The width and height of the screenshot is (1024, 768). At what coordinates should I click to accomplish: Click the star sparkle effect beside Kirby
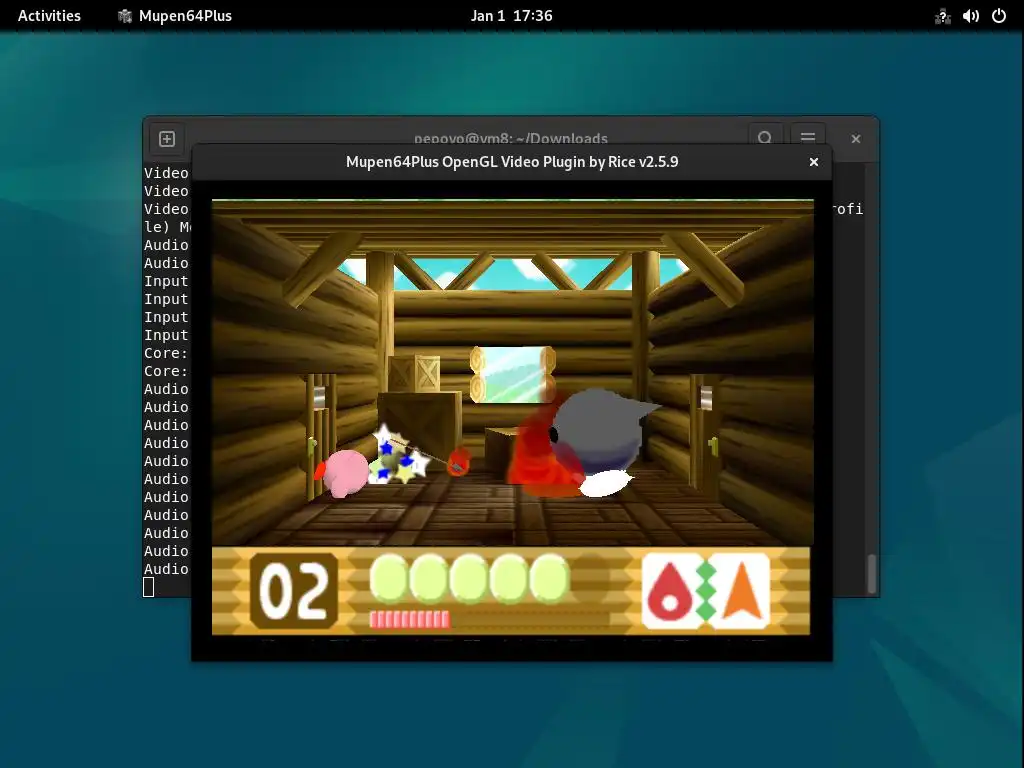[x=399, y=455]
